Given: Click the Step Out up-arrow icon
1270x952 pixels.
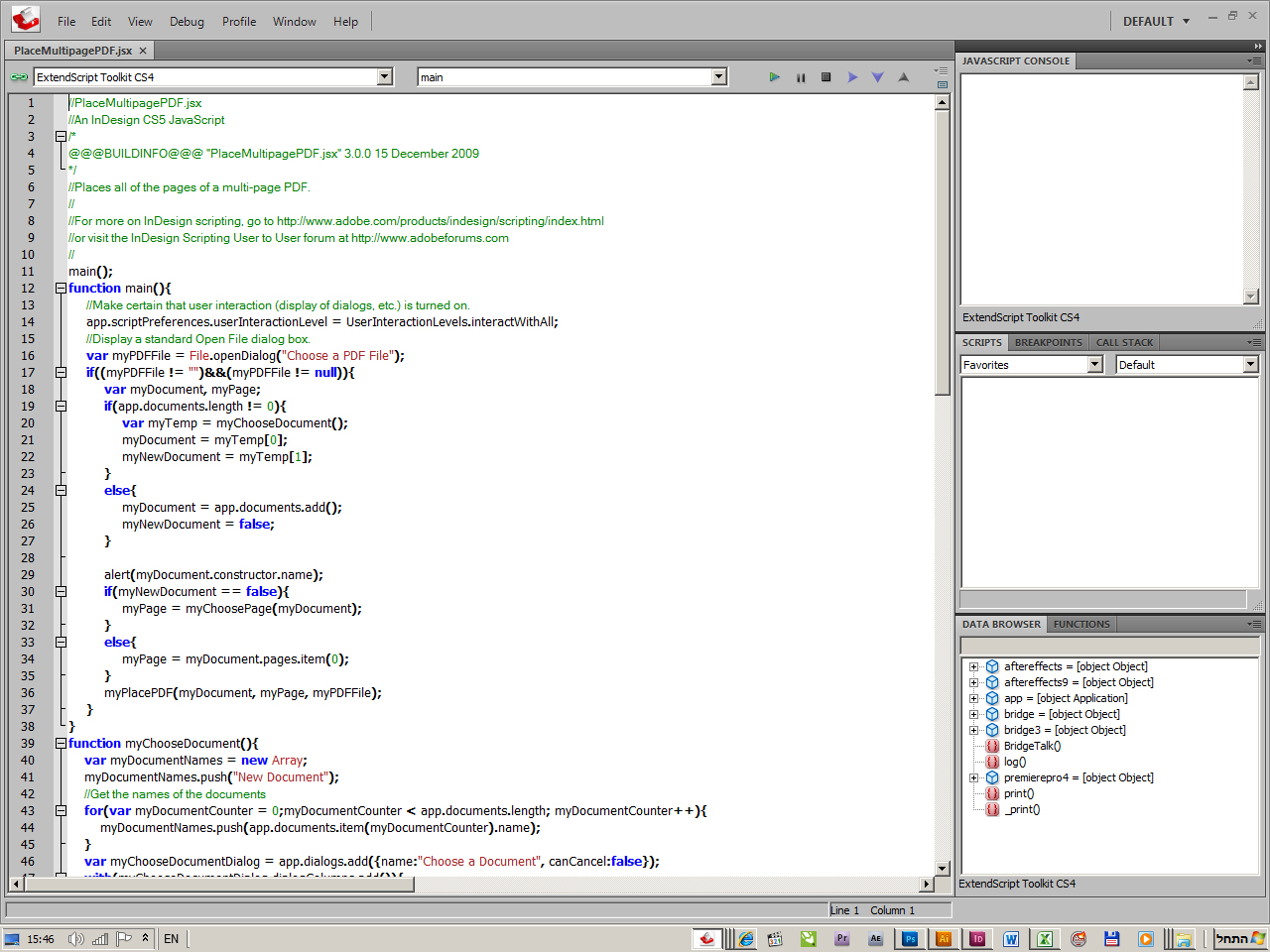Looking at the screenshot, I should pyautogui.click(x=903, y=77).
